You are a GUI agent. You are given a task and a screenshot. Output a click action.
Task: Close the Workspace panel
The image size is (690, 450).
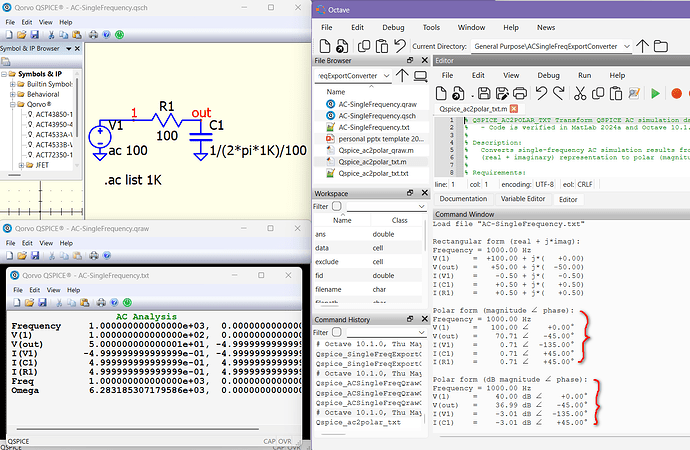pyautogui.click(x=425, y=193)
